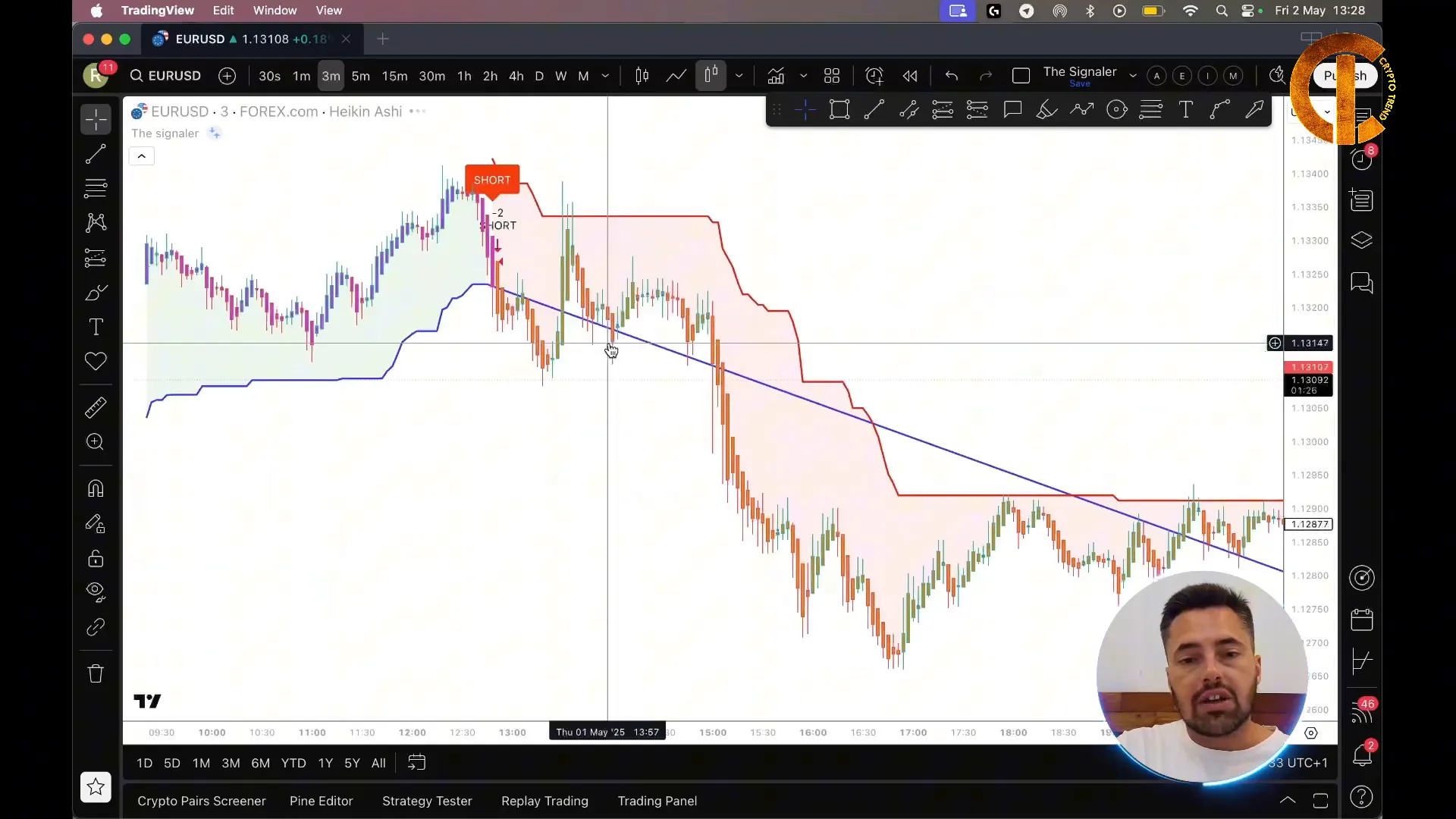Open the forecasting and measurement tools
Viewport: 1456px width, 819px height.
click(x=96, y=258)
